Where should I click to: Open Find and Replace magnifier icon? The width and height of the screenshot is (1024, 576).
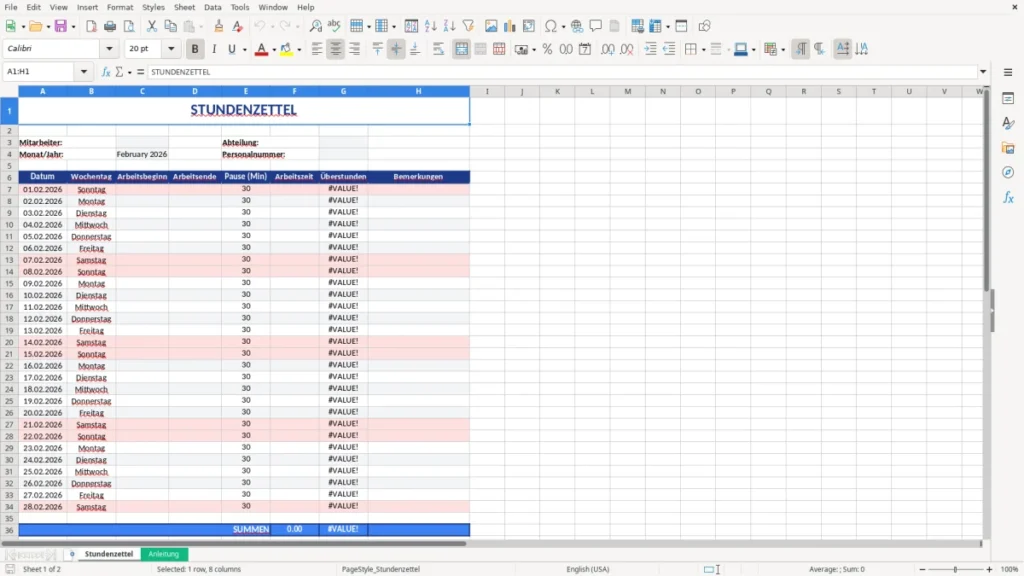(x=315, y=26)
